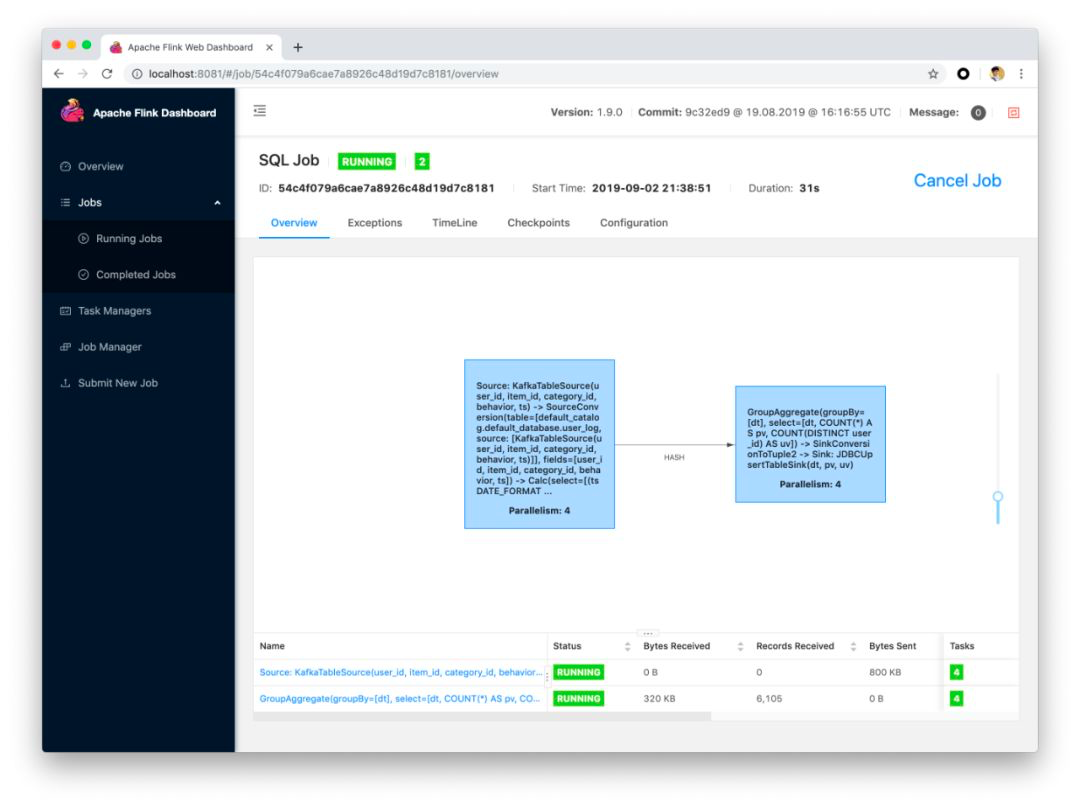Click the browser forward arrow

pyautogui.click(x=83, y=74)
